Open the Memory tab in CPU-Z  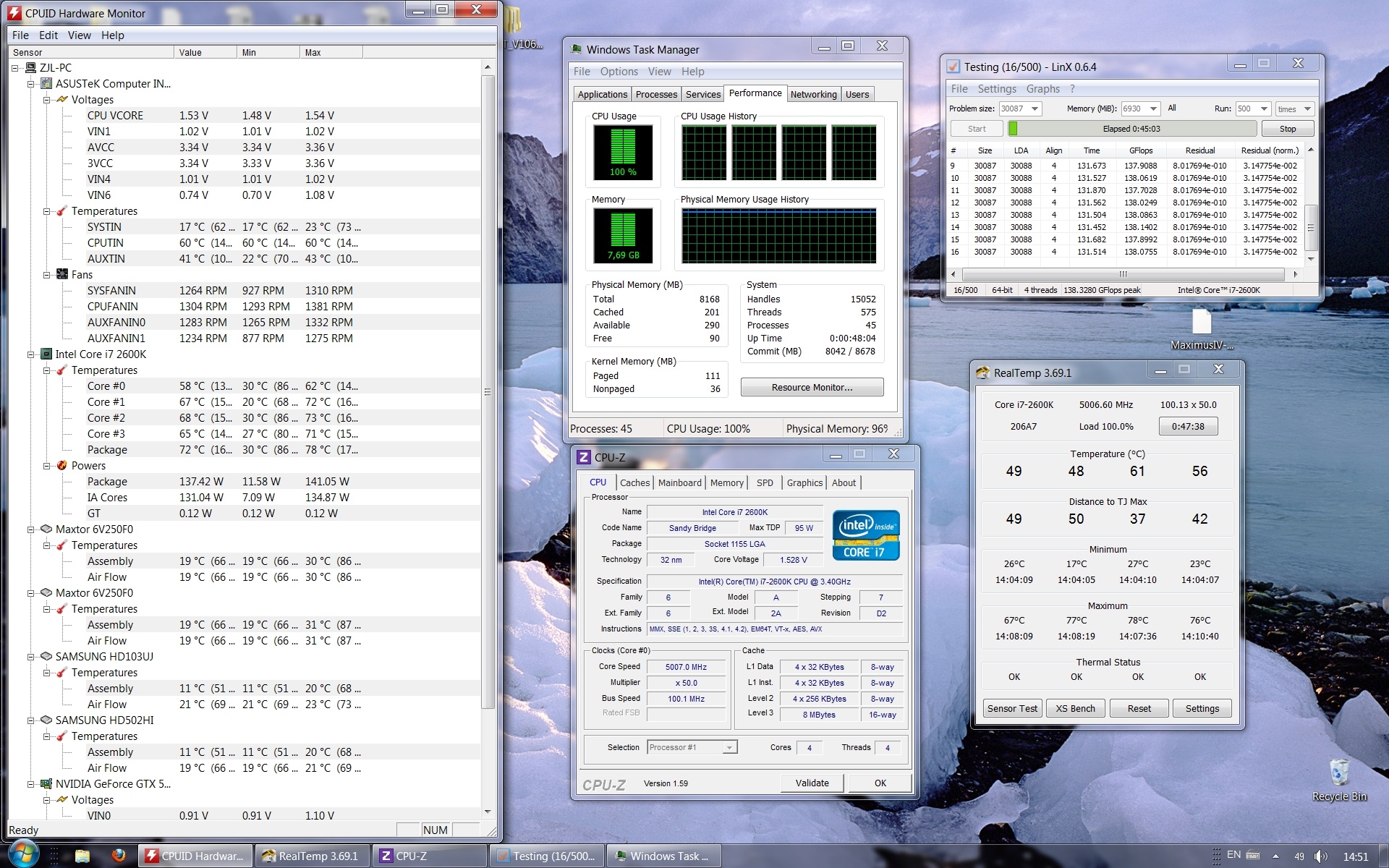point(726,482)
